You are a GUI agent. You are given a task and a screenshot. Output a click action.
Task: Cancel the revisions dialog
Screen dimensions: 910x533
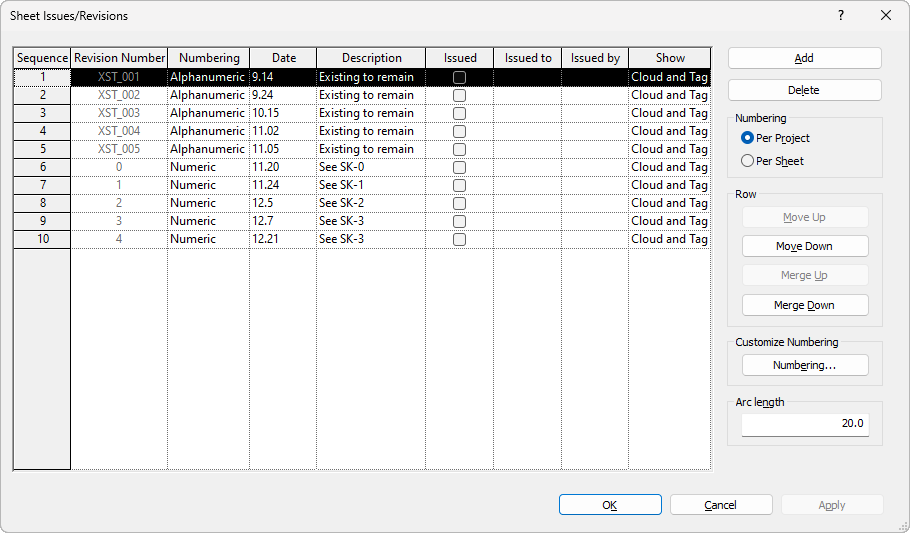721,505
